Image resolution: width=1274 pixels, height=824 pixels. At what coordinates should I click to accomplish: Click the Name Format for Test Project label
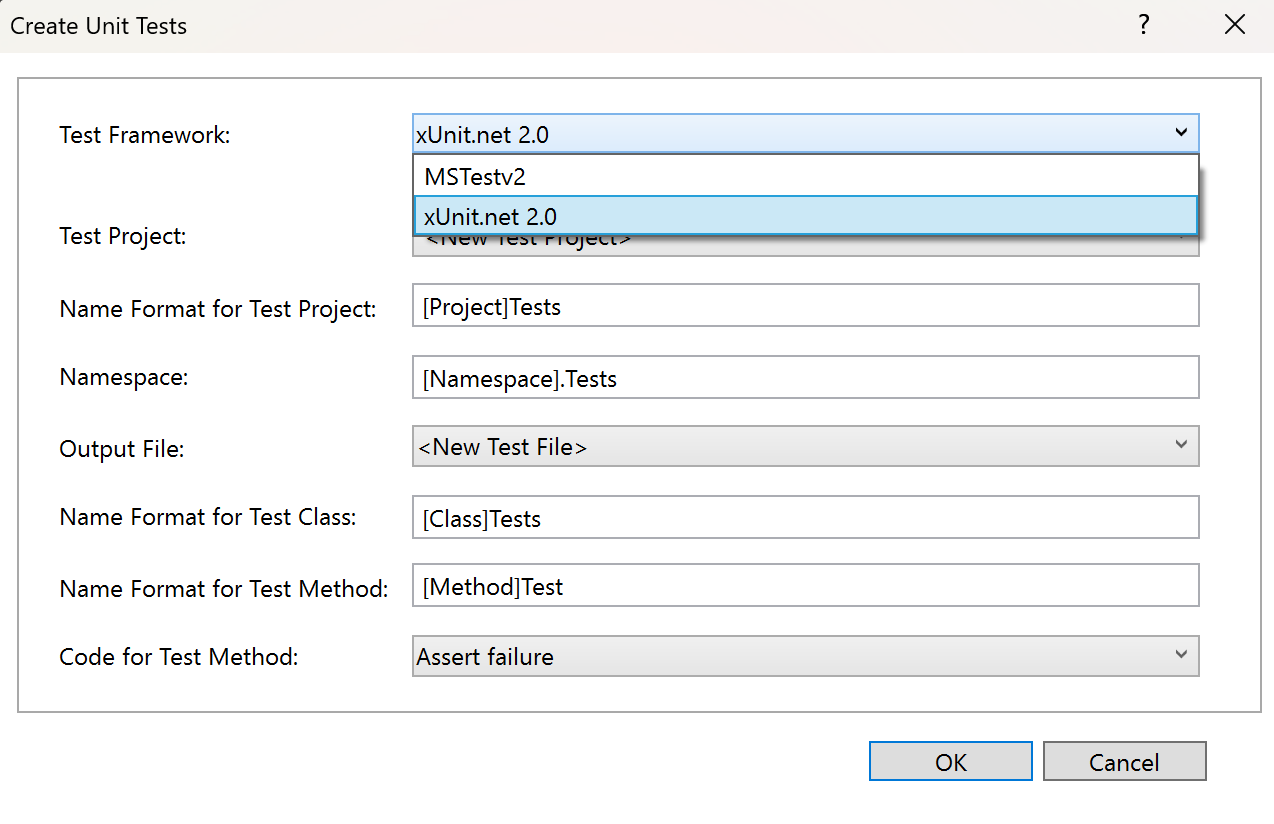pos(218,309)
